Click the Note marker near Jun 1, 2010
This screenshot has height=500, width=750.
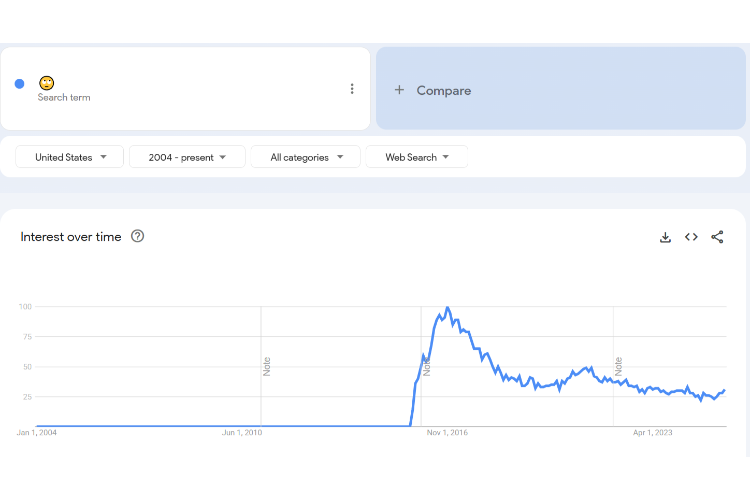267,366
